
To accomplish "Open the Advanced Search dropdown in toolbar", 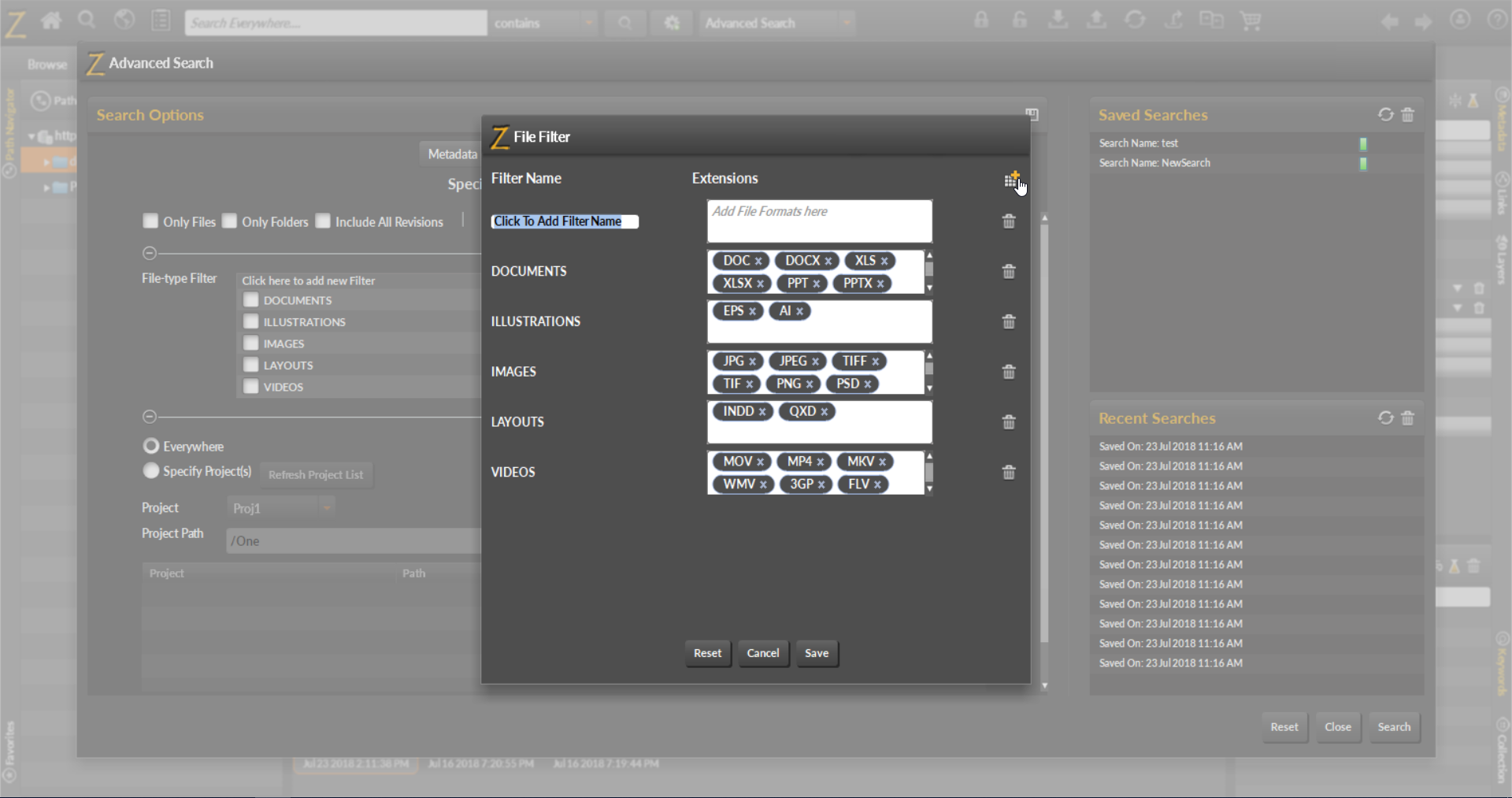I will (776, 23).
